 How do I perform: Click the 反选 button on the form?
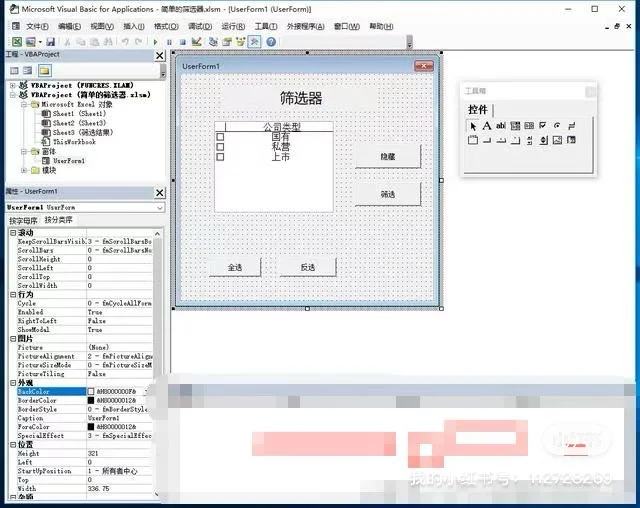tap(308, 267)
